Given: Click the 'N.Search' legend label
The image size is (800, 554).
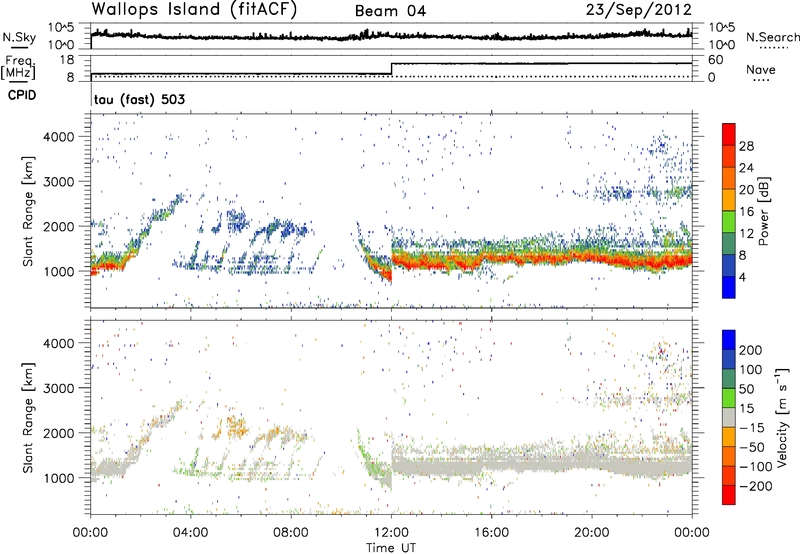Looking at the screenshot, I should tap(772, 37).
